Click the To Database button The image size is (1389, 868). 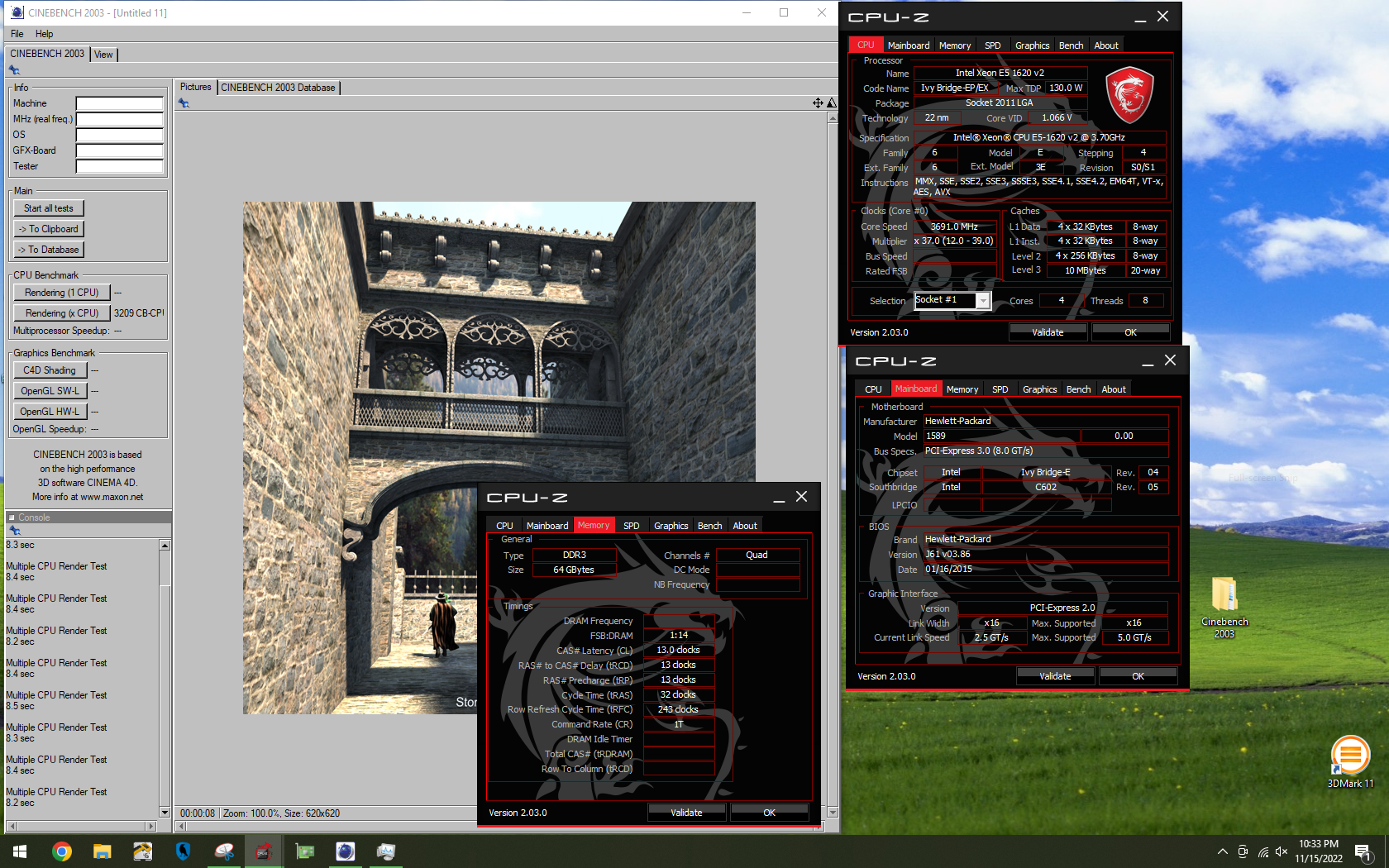tap(49, 250)
